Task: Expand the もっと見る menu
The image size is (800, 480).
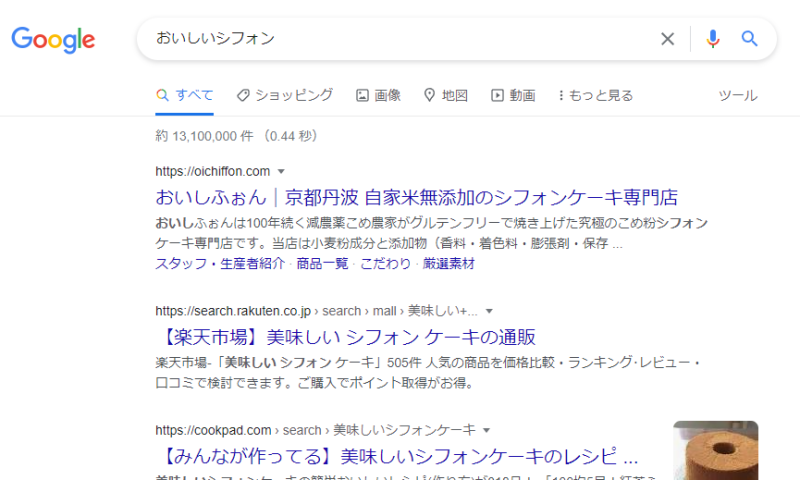Action: coord(595,95)
